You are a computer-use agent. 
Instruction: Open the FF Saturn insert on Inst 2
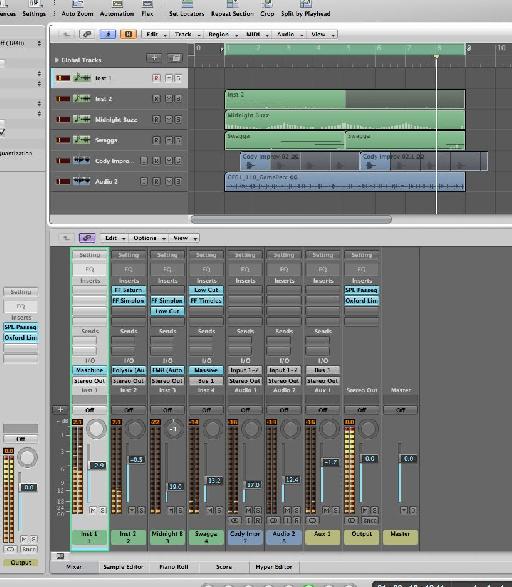(x=128, y=290)
